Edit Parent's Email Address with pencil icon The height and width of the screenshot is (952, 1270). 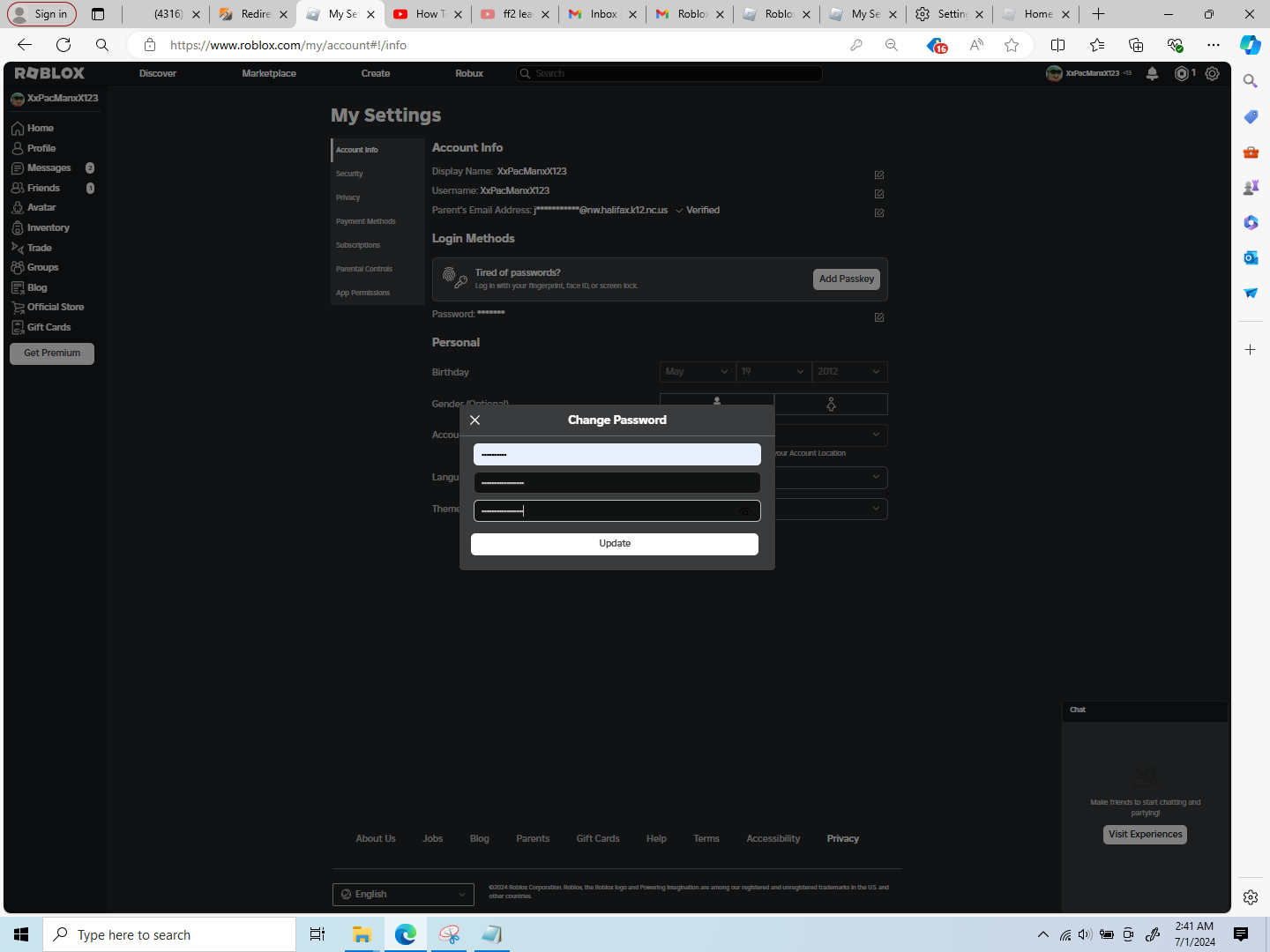point(879,213)
